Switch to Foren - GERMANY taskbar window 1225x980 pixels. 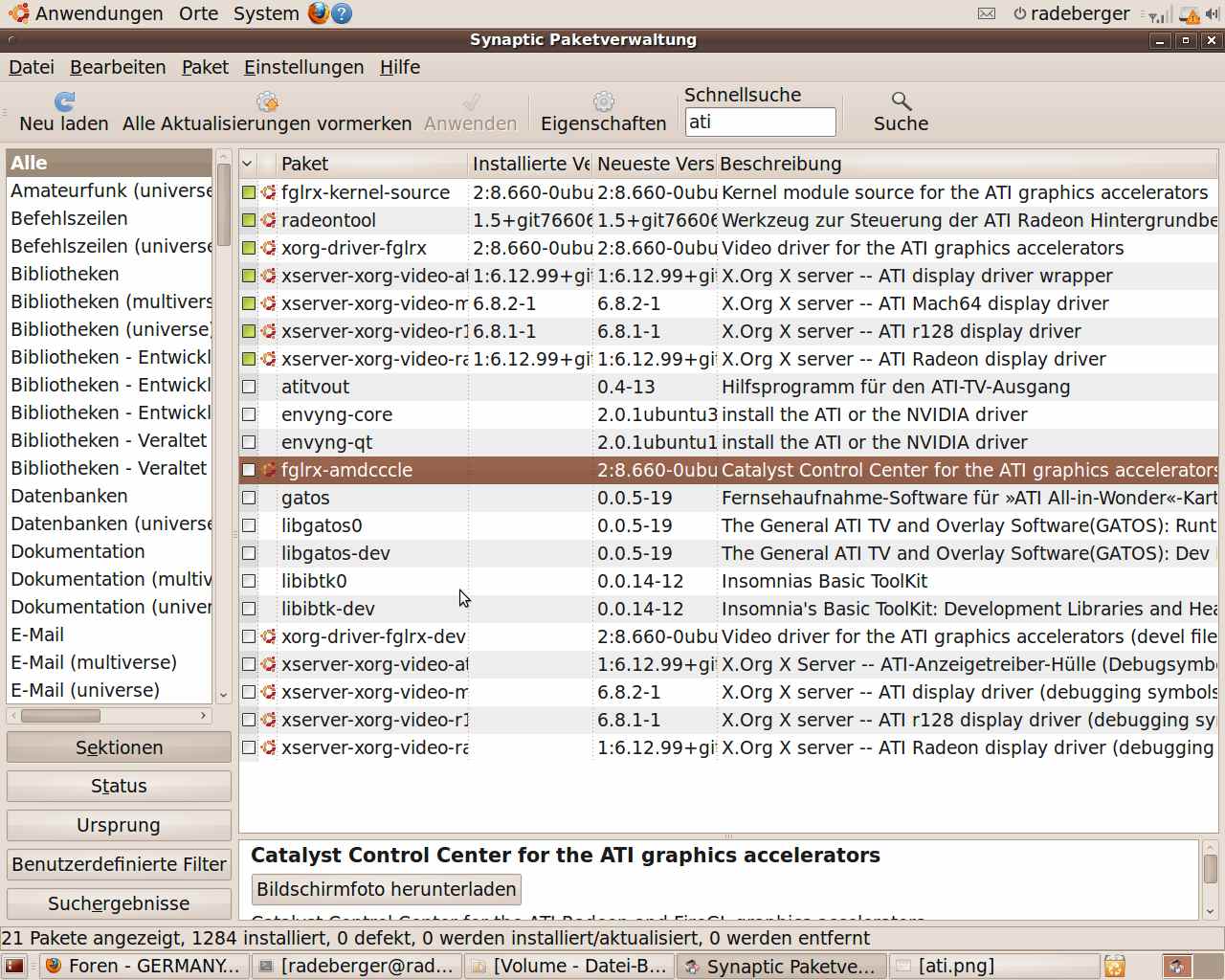(x=145, y=966)
